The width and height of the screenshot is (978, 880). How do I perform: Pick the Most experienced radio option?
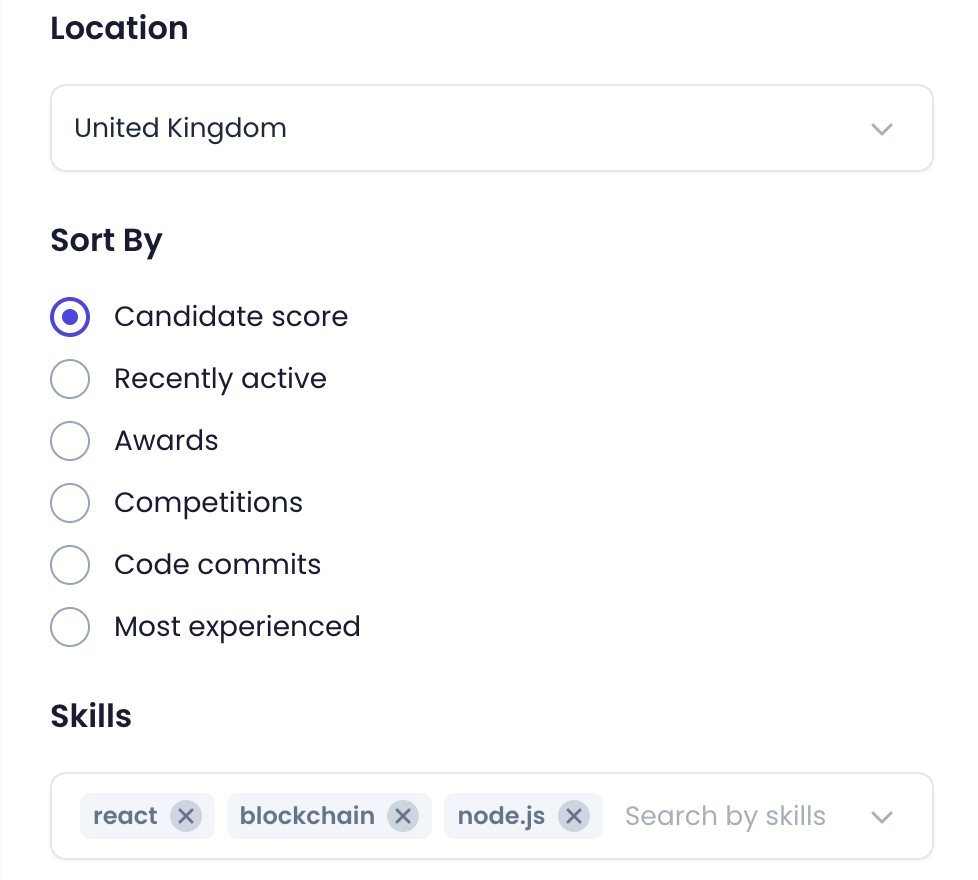[70, 627]
